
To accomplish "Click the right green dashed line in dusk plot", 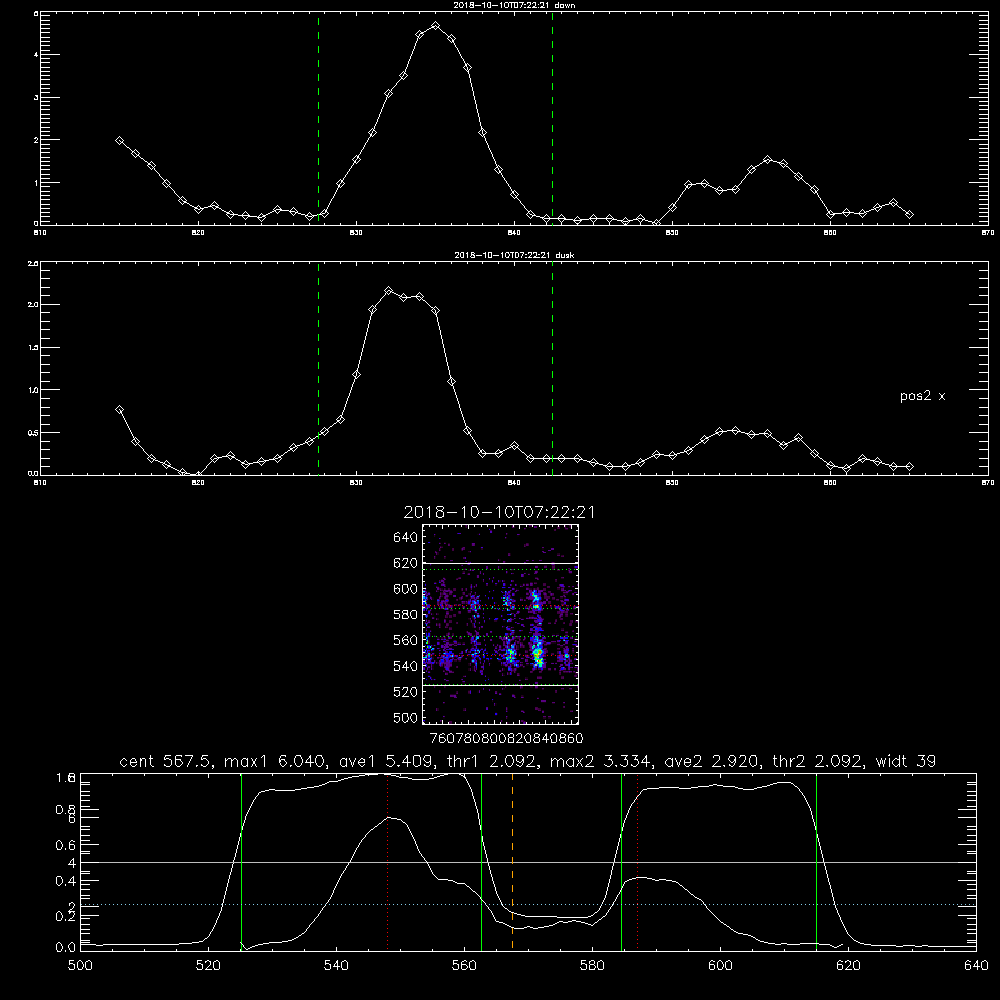I will click(x=552, y=368).
